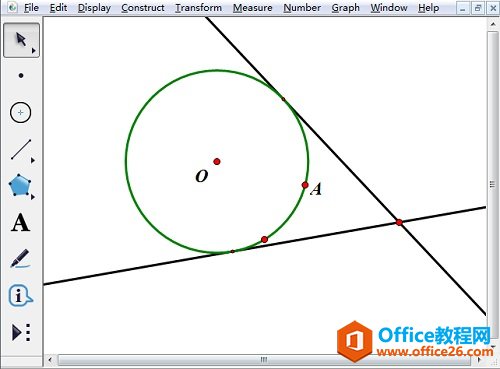Screen dimensions: 500x369
Task: Select the green circle's left edge
Action: 126,162
